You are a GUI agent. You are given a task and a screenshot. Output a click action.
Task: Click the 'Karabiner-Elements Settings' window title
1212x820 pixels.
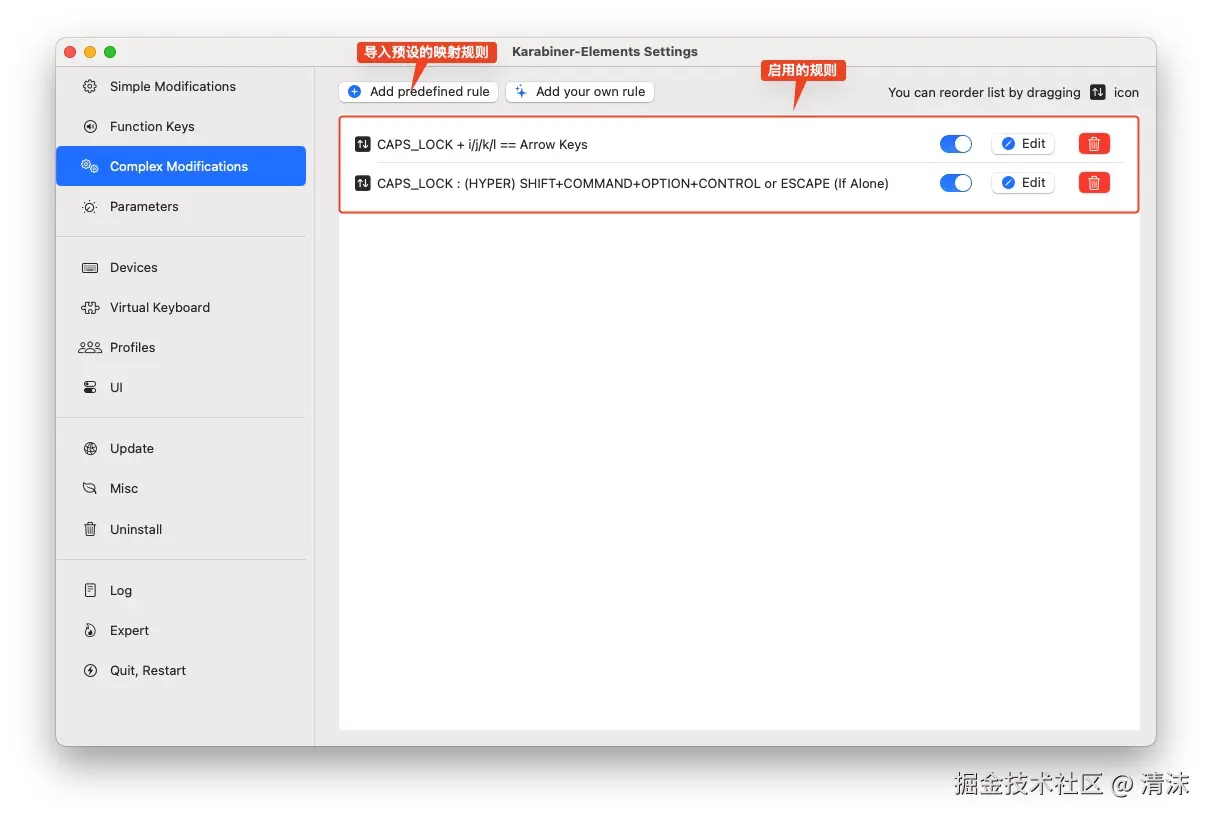point(605,51)
